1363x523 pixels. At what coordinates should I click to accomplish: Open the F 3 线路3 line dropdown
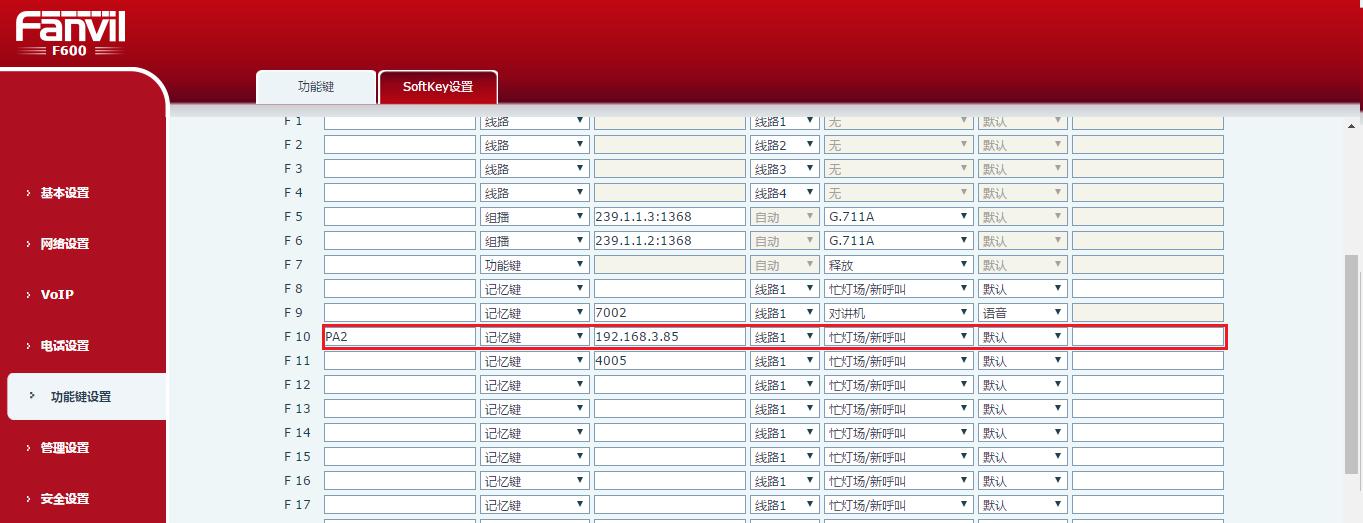pyautogui.click(x=785, y=169)
